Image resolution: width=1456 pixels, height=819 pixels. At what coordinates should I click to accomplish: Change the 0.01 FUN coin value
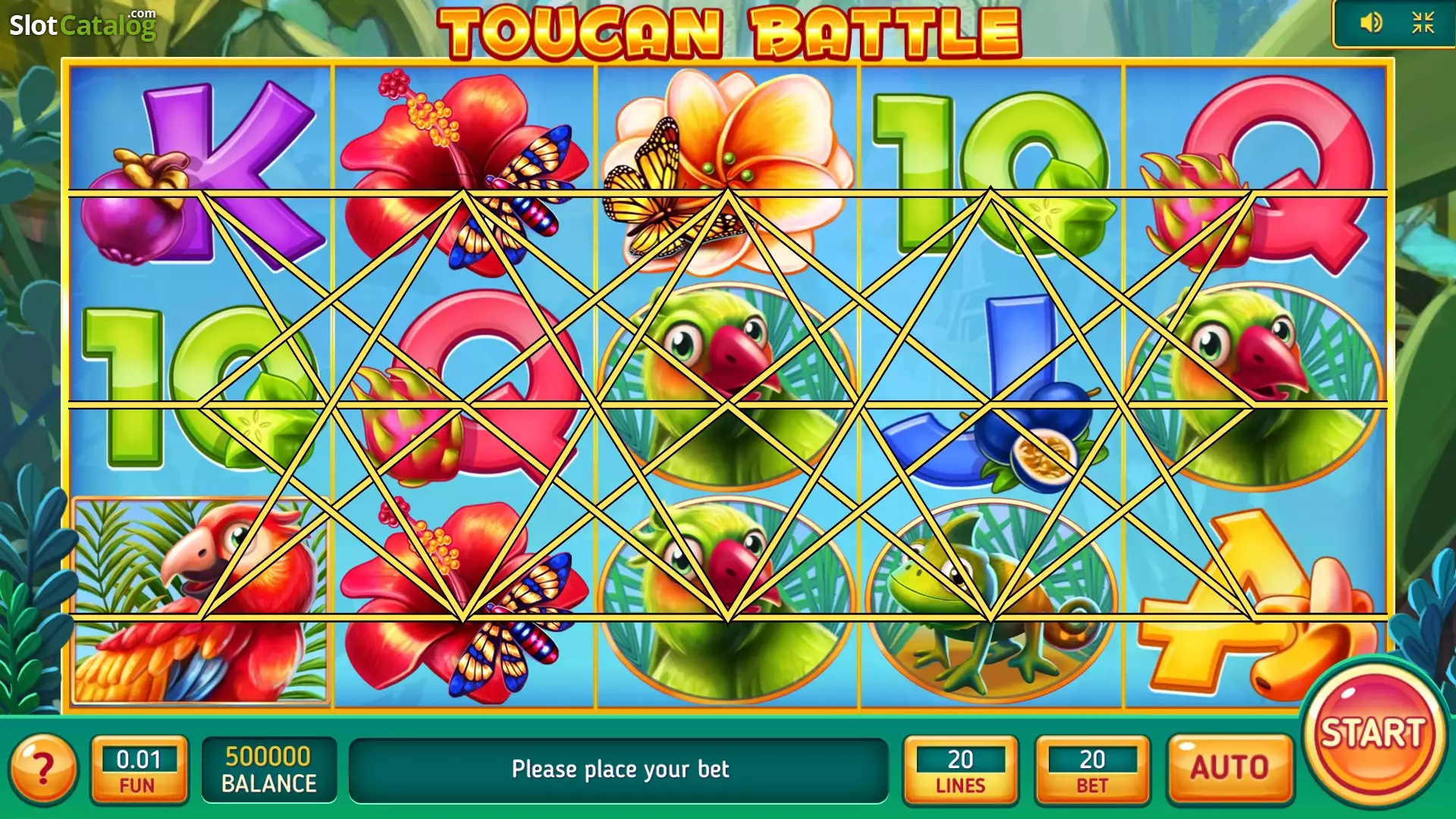pyautogui.click(x=139, y=769)
